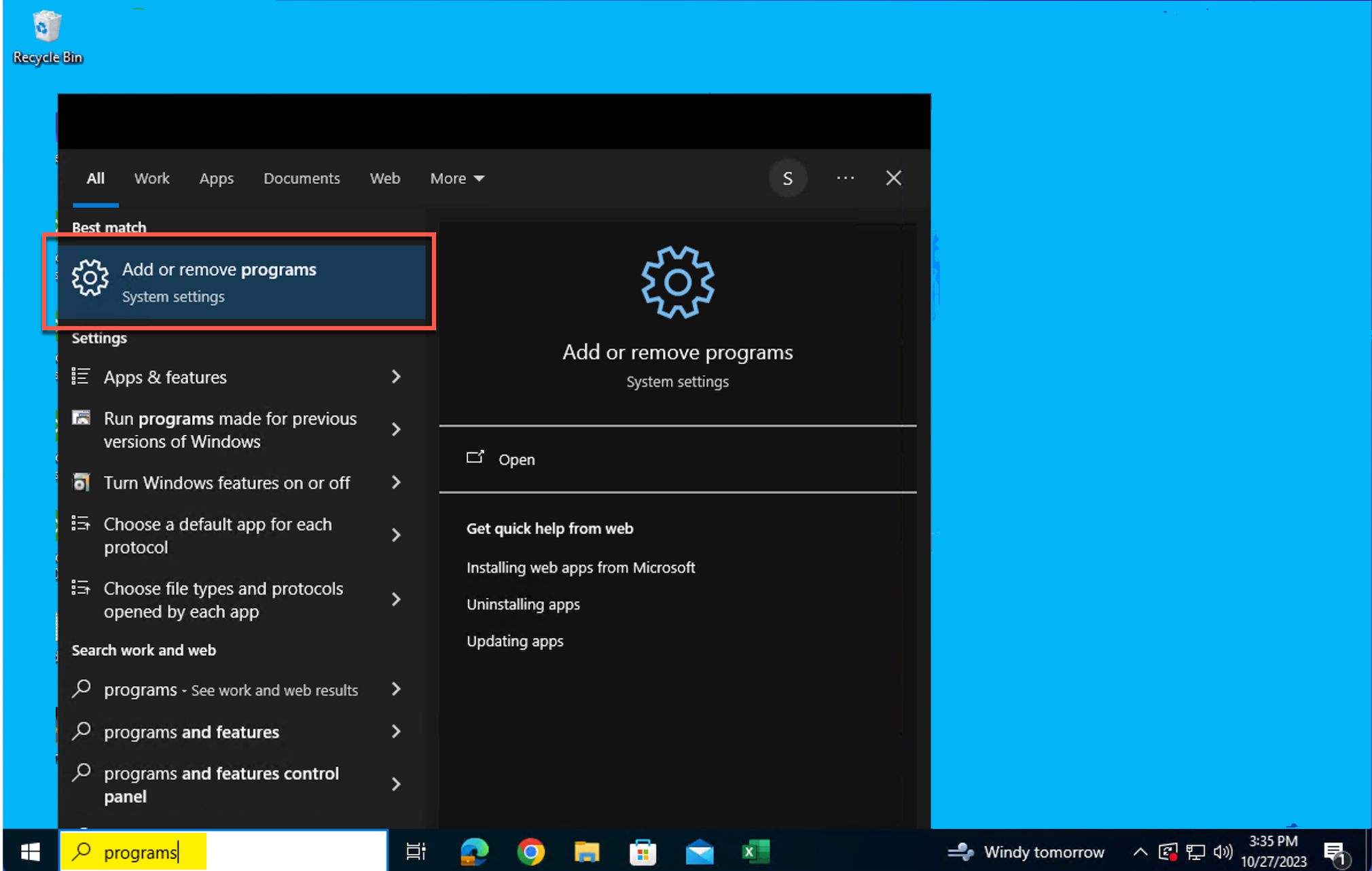The height and width of the screenshot is (871, 1372).
Task: Open the Updating apps help link
Action: pyautogui.click(x=515, y=641)
